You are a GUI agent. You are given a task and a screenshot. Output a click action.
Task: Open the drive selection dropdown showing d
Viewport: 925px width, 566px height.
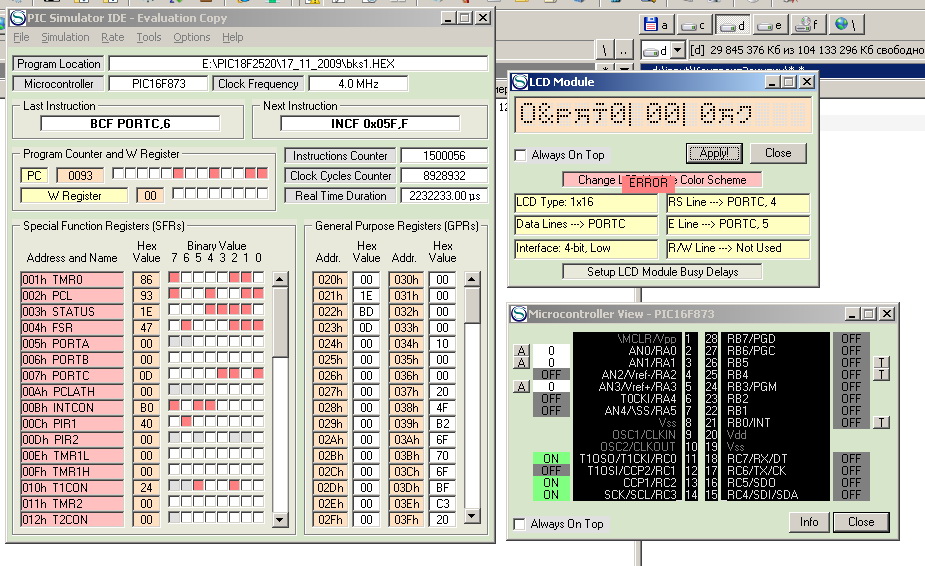tap(678, 51)
